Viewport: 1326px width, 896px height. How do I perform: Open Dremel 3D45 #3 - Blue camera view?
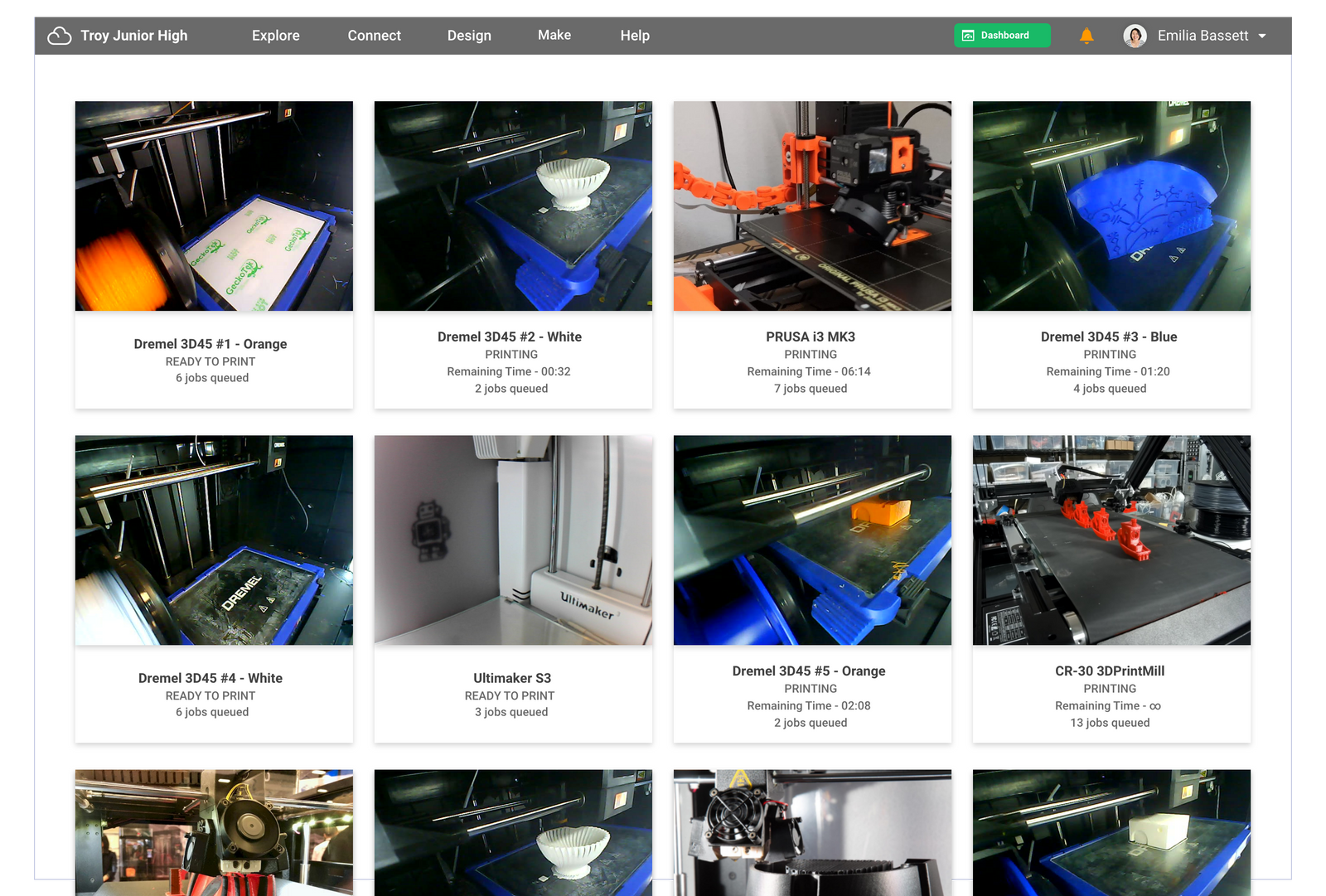tap(1111, 206)
